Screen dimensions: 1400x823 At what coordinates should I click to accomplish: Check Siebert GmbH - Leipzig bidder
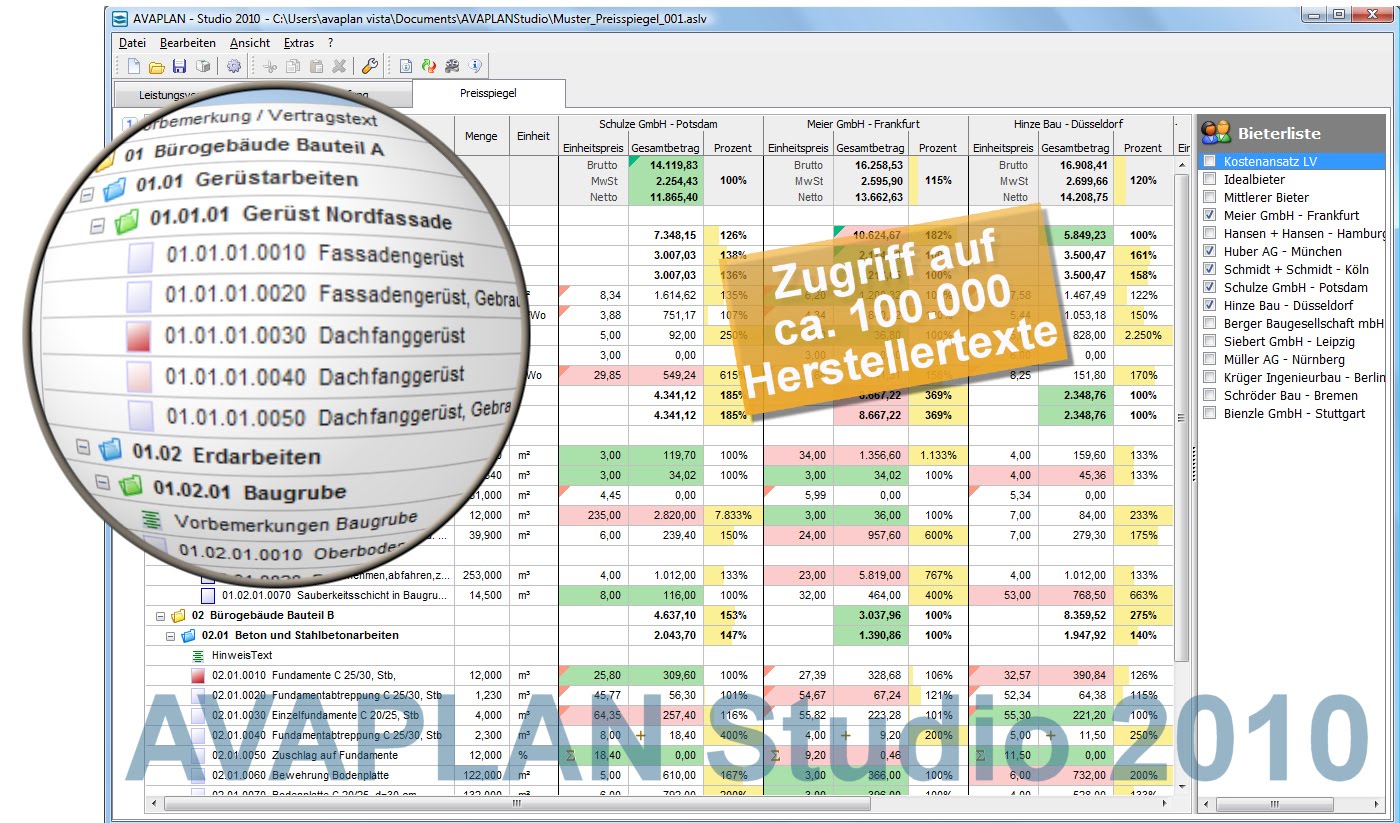click(x=1211, y=342)
